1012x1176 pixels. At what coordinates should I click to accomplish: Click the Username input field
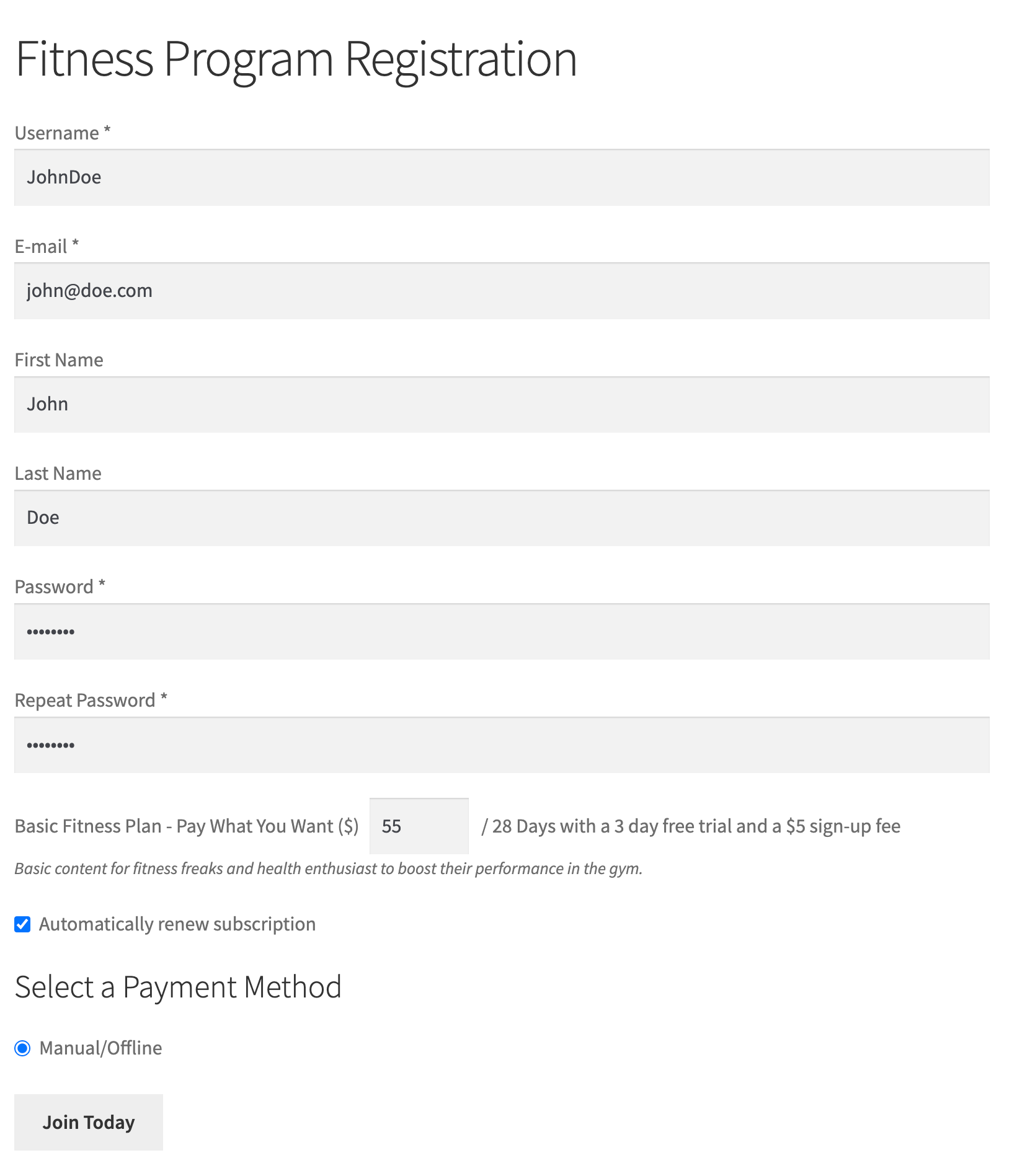(x=501, y=177)
